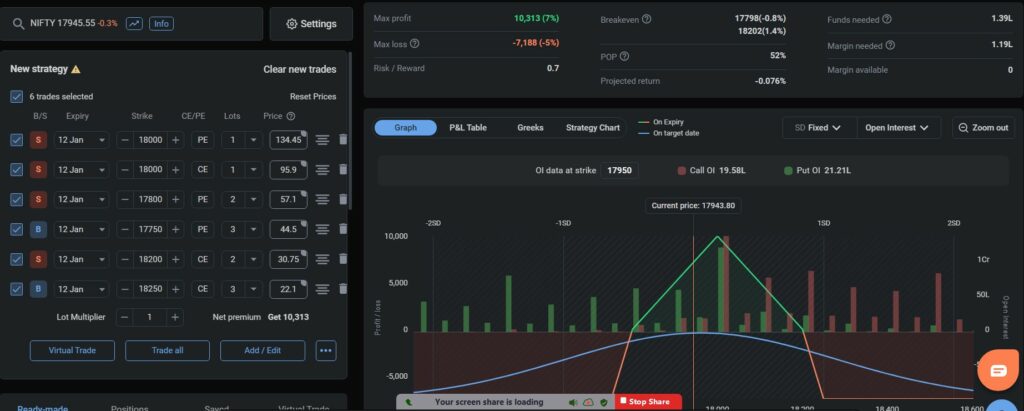Switch to the Greeks tab

tap(530, 128)
